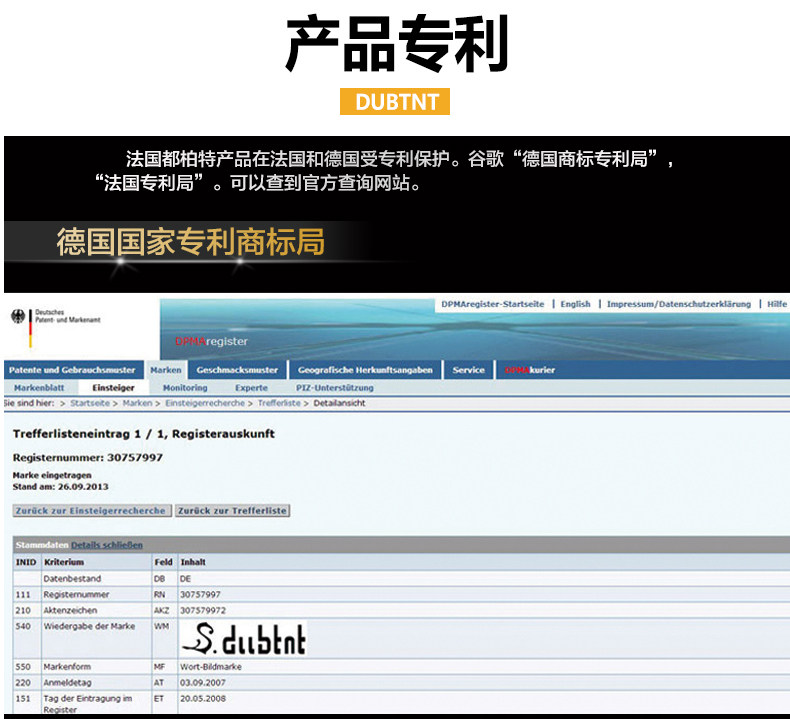Switch language via the English link
This screenshot has width=790, height=719.
(575, 304)
